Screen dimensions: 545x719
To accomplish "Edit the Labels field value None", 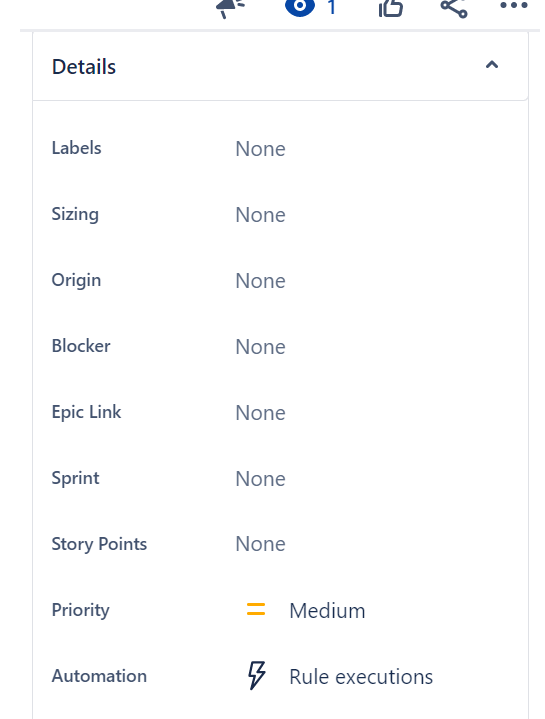I will 260,149.
